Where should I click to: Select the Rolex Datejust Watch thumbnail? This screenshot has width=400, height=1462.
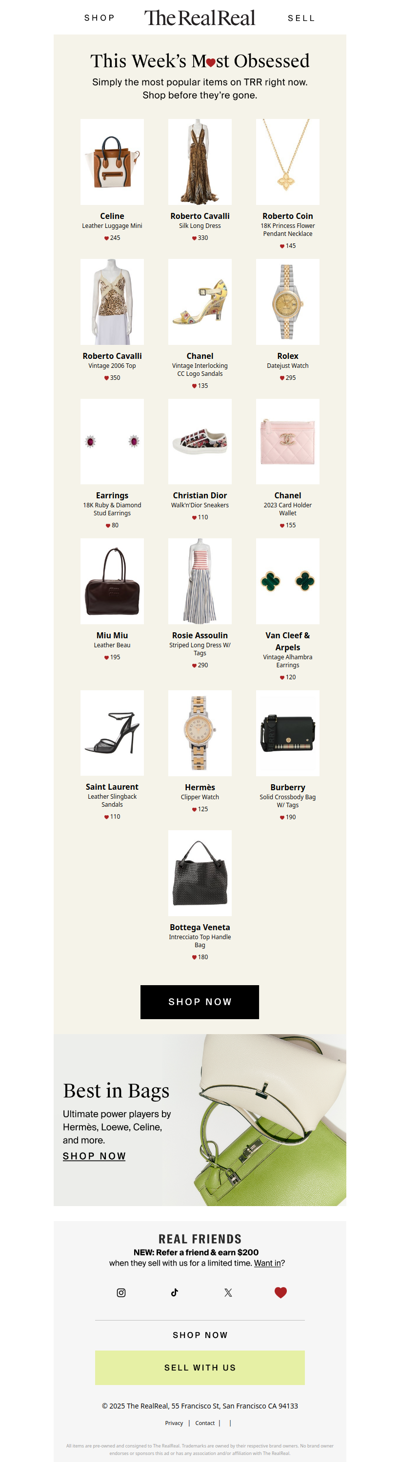click(x=288, y=302)
